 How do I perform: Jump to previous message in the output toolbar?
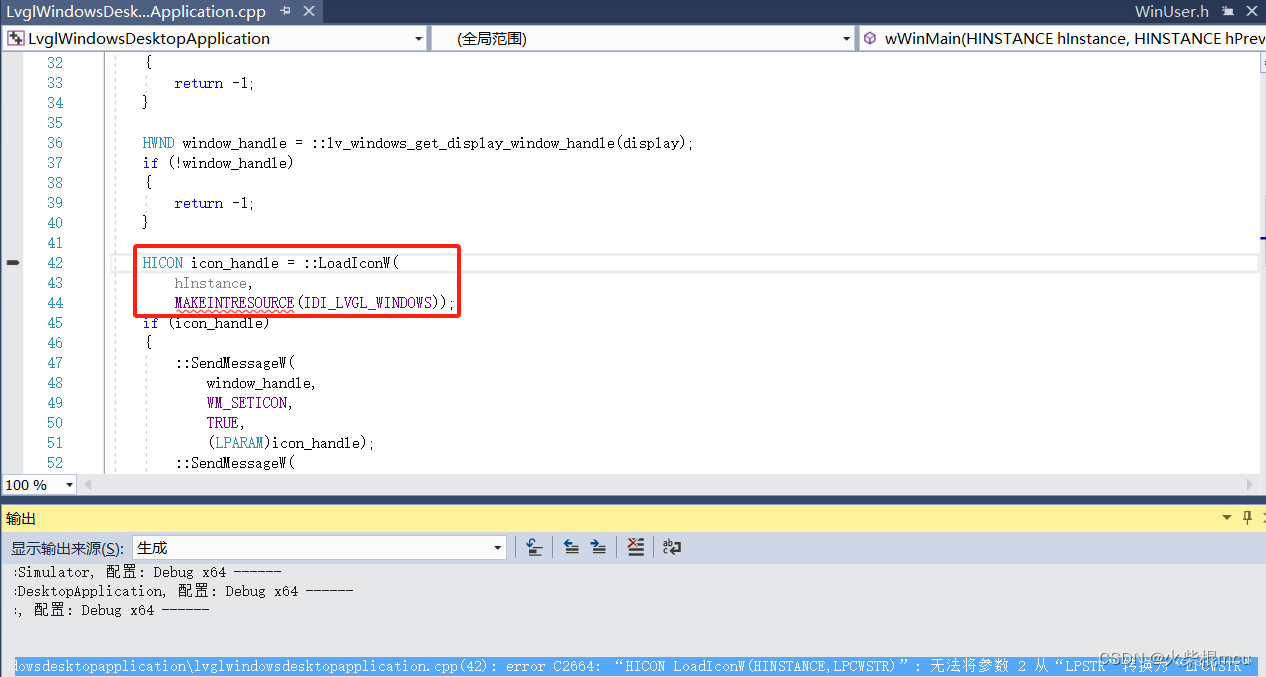pos(570,546)
